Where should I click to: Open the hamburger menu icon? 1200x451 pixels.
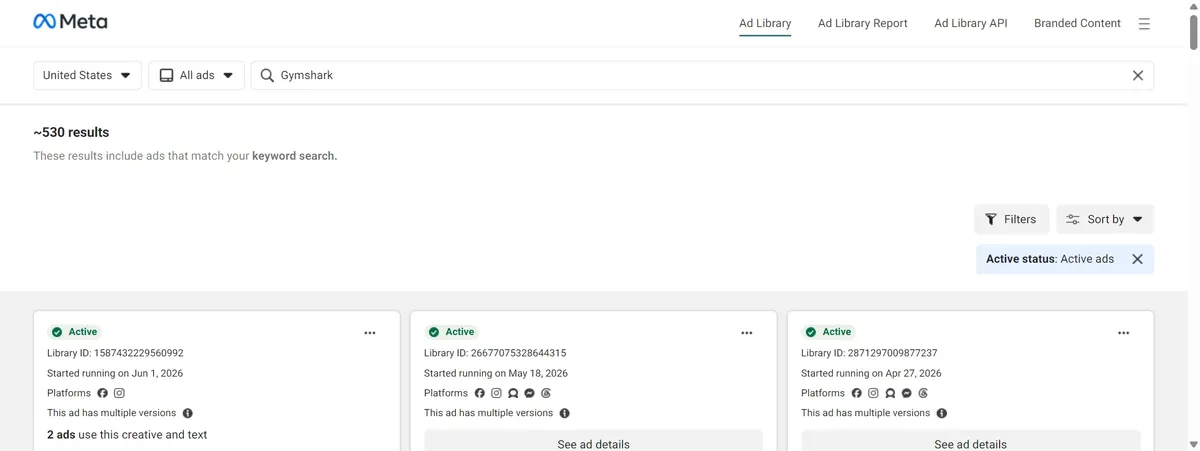click(x=1144, y=23)
